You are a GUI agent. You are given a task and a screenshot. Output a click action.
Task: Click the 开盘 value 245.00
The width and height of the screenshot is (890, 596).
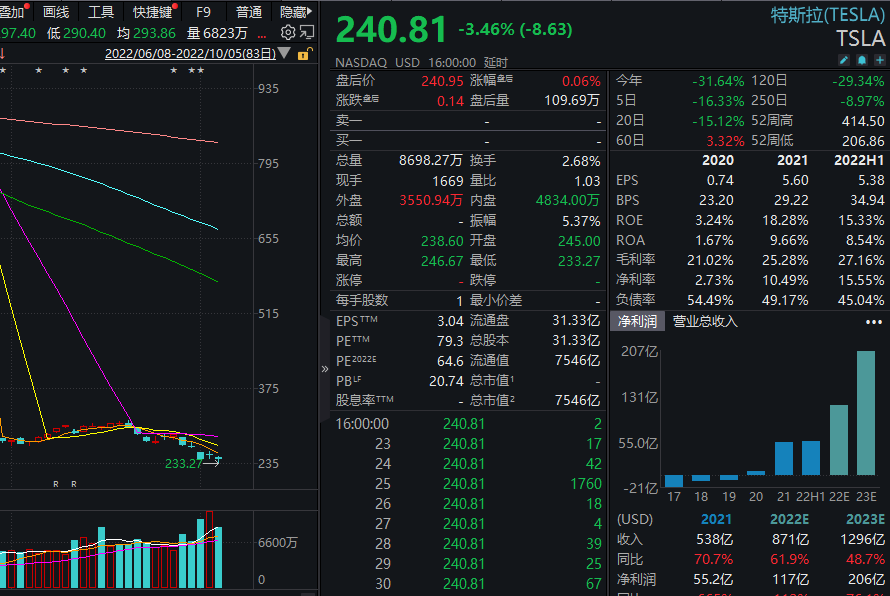[x=579, y=241]
